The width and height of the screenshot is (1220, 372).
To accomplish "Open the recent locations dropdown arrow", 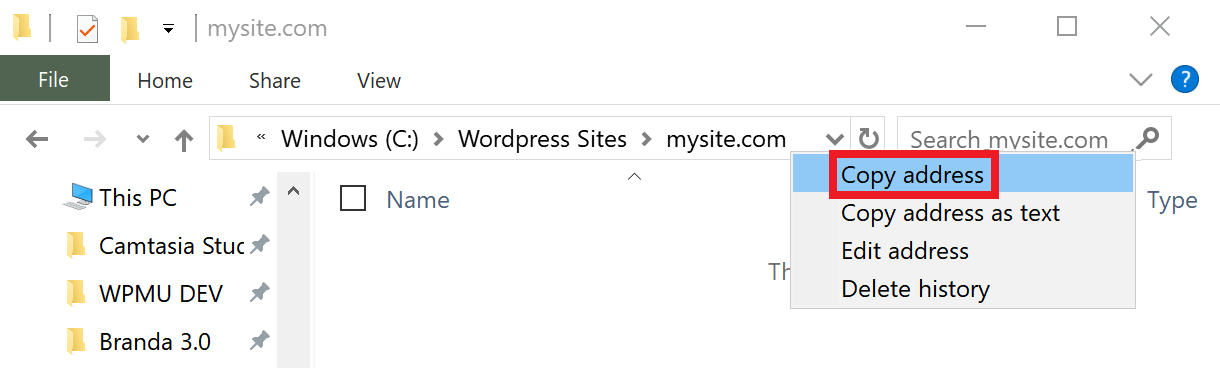I will click(x=142, y=140).
